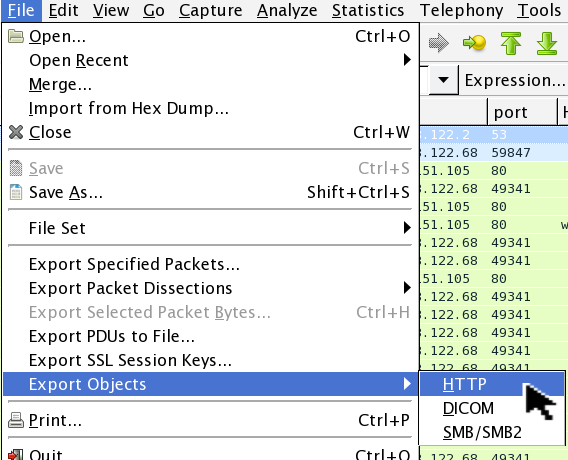Screen dimensions: 568x460
Task: Jump to last packet with down arrow icon
Action: point(547,43)
